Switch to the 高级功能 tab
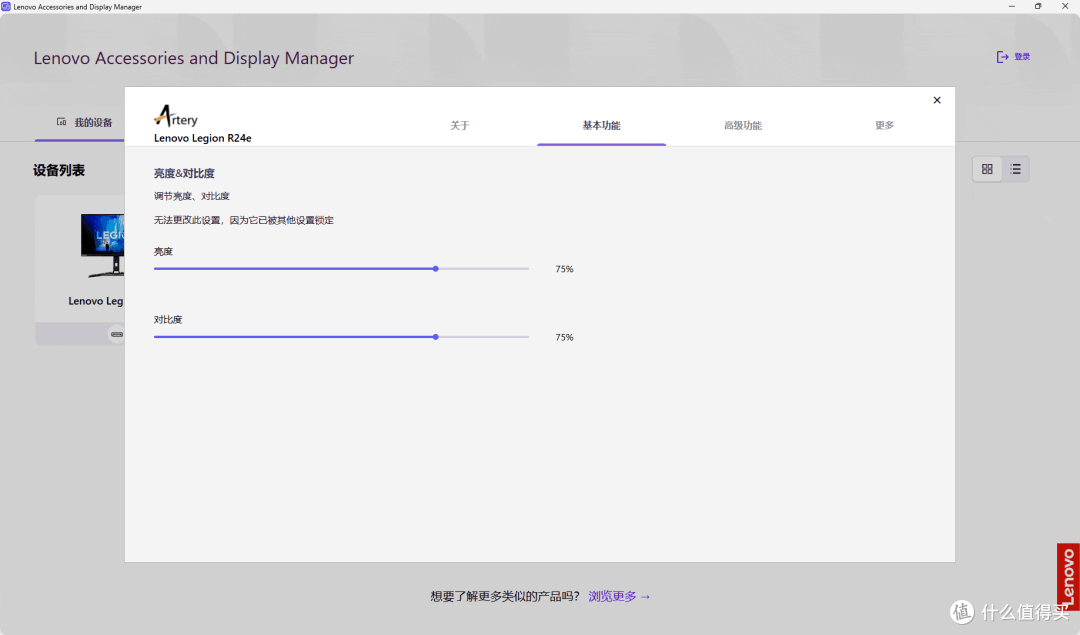The image size is (1080, 635). (x=742, y=125)
